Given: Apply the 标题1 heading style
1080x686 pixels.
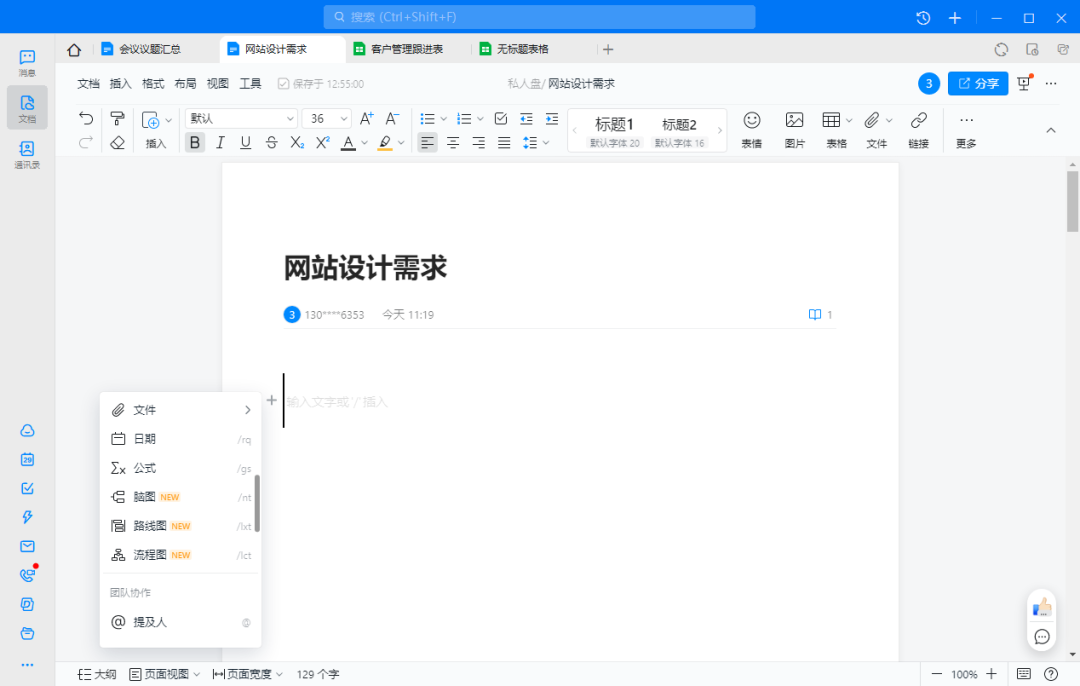Looking at the screenshot, I should 614,125.
